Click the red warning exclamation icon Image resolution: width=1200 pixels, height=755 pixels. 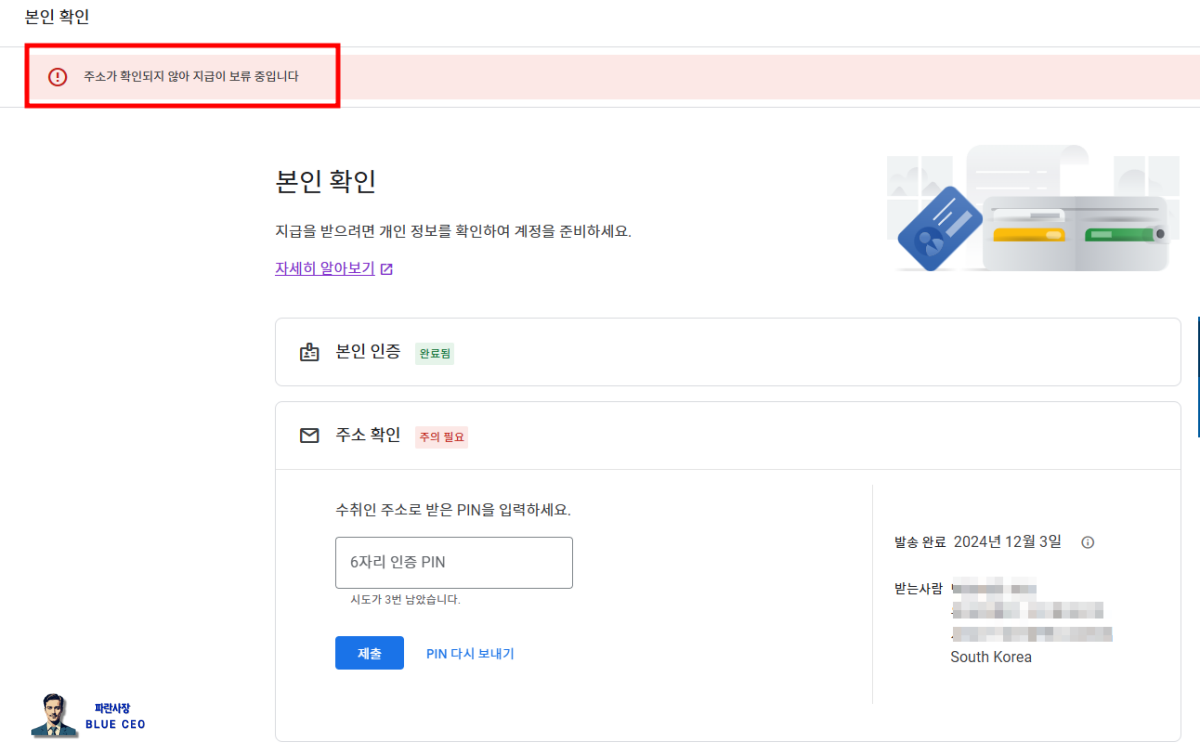coord(55,76)
